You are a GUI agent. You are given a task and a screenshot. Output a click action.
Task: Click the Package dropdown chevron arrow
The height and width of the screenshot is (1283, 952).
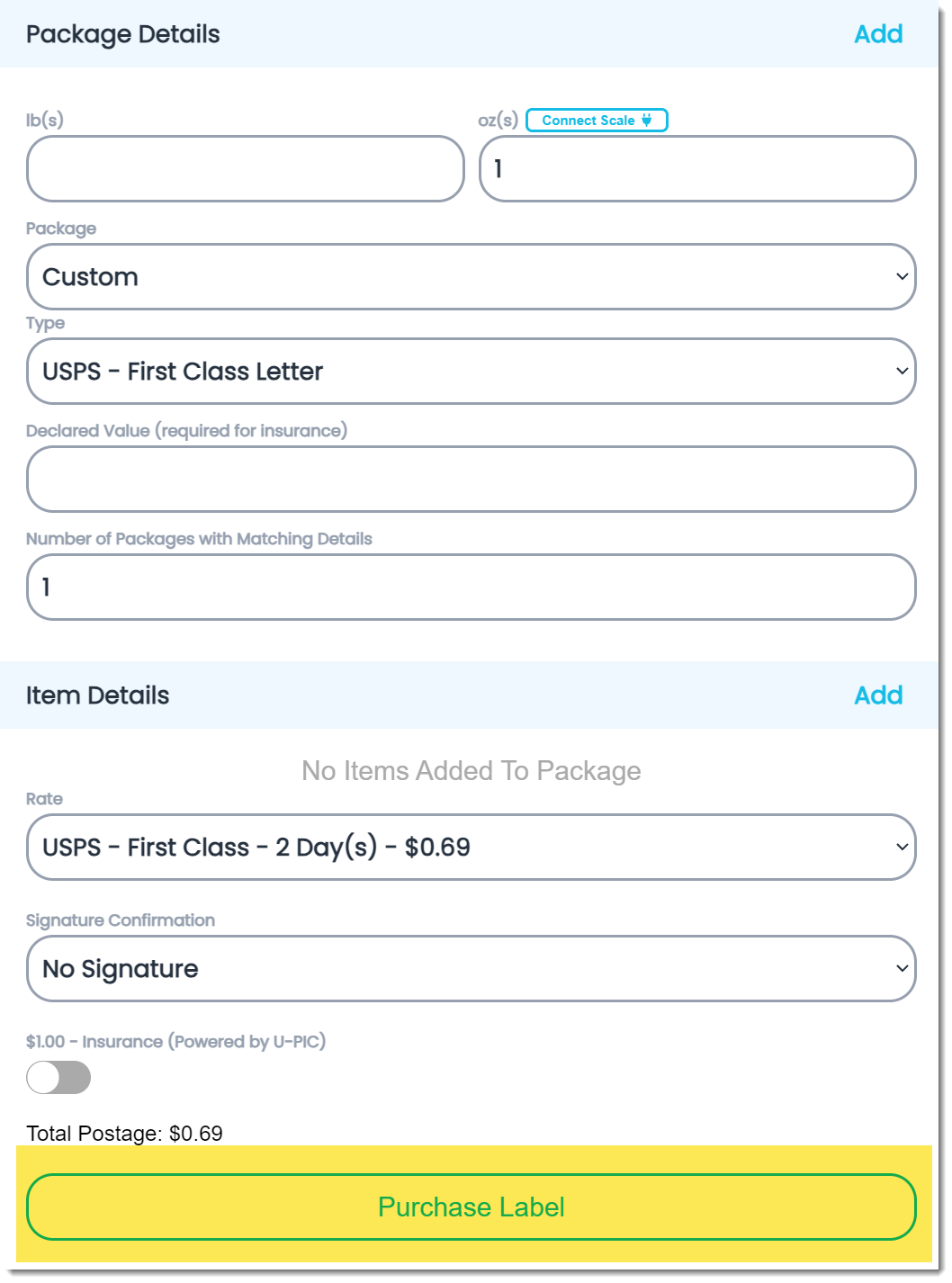pos(902,276)
